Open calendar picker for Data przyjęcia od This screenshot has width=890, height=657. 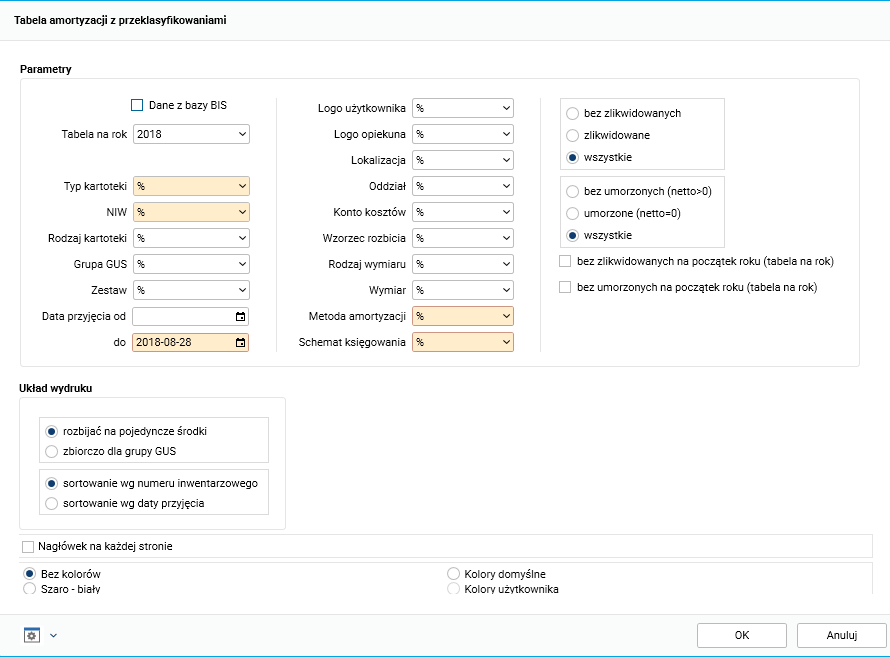(240, 317)
